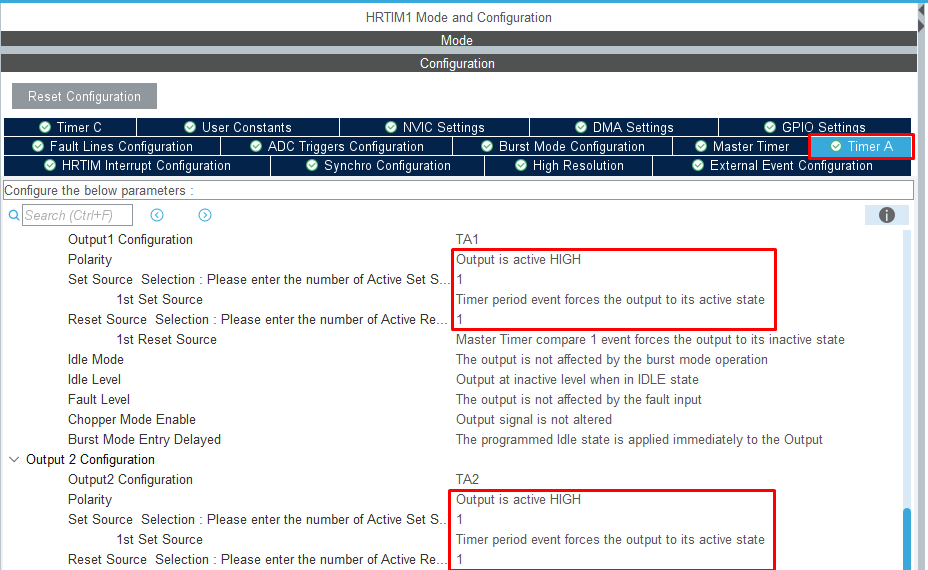Edit TA1 Reset Source Selection number value

coord(459,320)
